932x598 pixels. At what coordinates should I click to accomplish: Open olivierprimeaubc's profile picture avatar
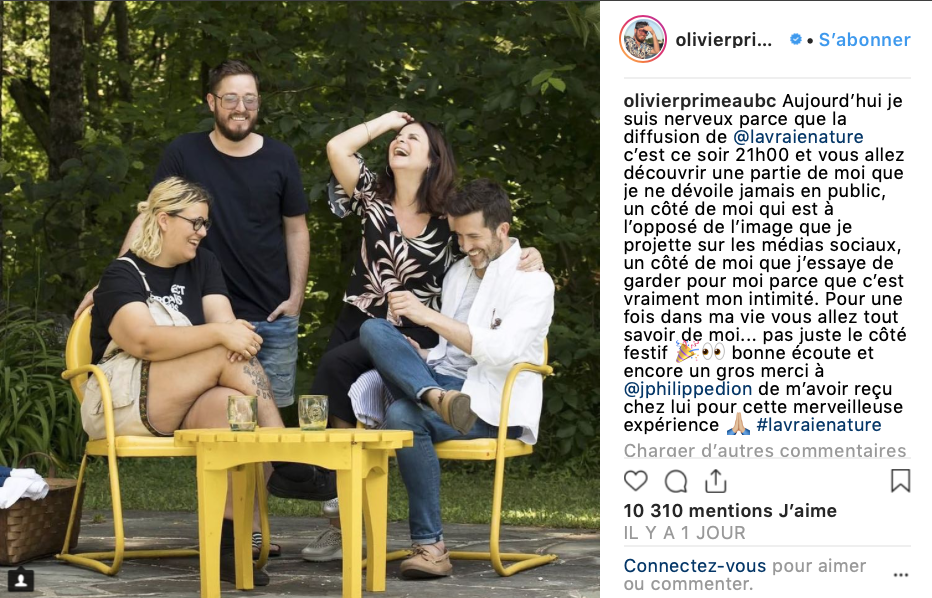coord(643,39)
